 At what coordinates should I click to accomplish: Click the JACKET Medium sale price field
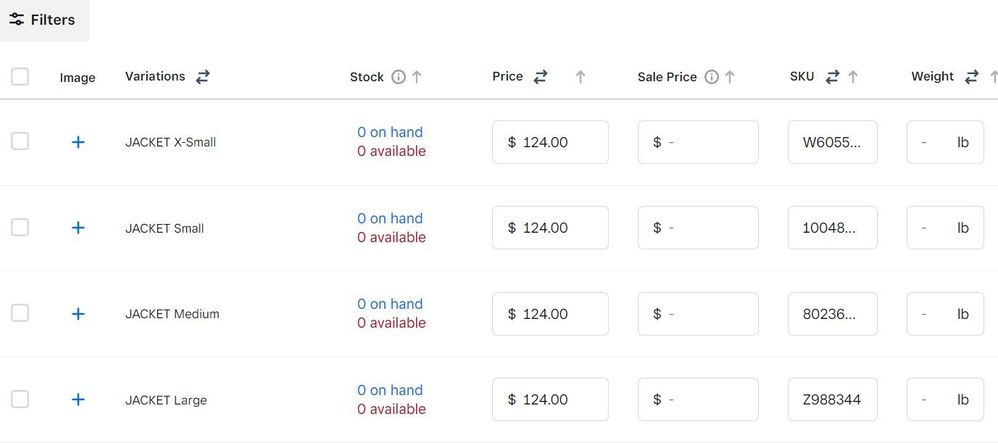pos(698,314)
